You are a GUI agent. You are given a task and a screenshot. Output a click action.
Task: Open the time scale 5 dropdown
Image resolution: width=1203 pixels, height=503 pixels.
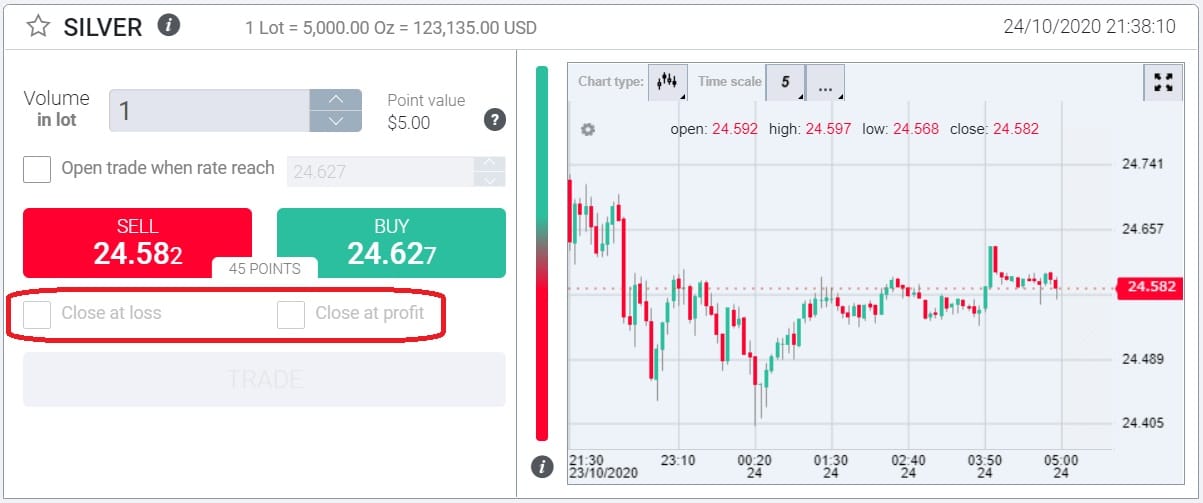(785, 82)
